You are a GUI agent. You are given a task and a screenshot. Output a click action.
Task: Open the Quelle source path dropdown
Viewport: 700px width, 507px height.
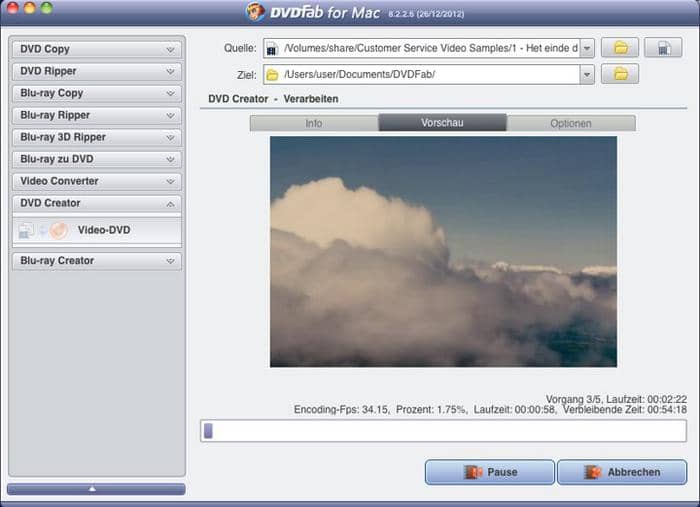coord(587,48)
